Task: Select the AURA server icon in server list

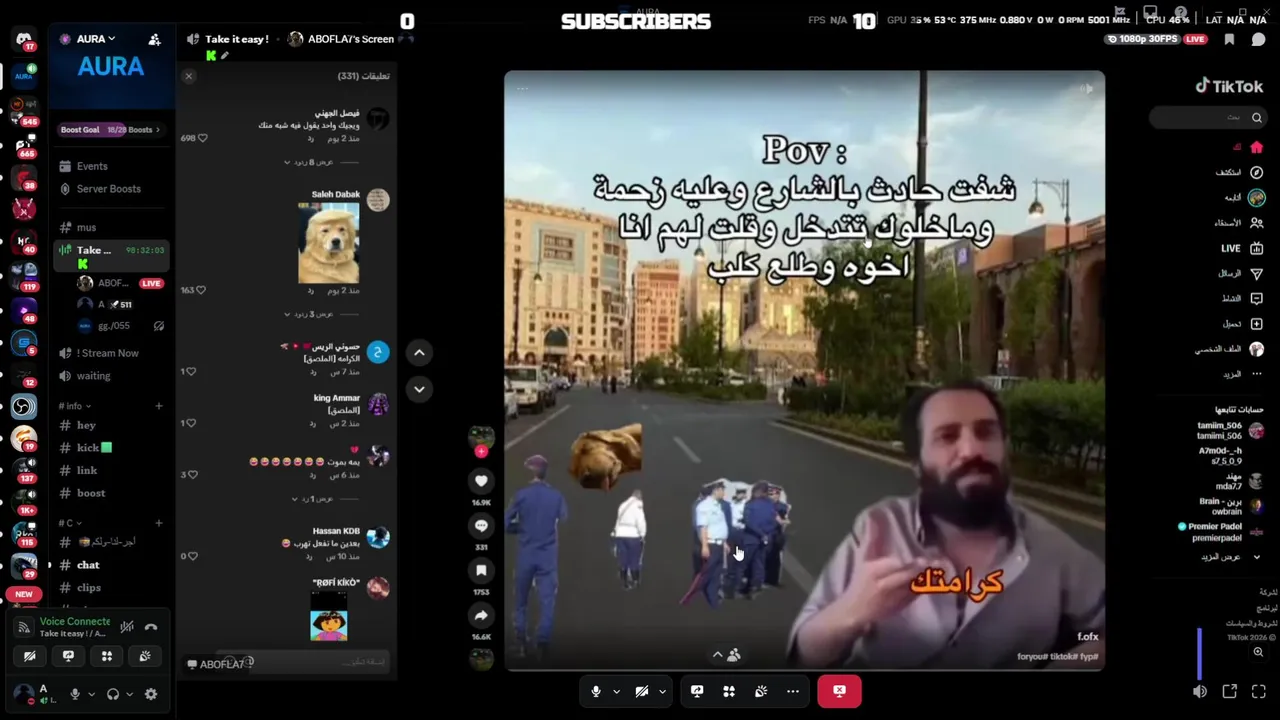Action: coord(24,75)
